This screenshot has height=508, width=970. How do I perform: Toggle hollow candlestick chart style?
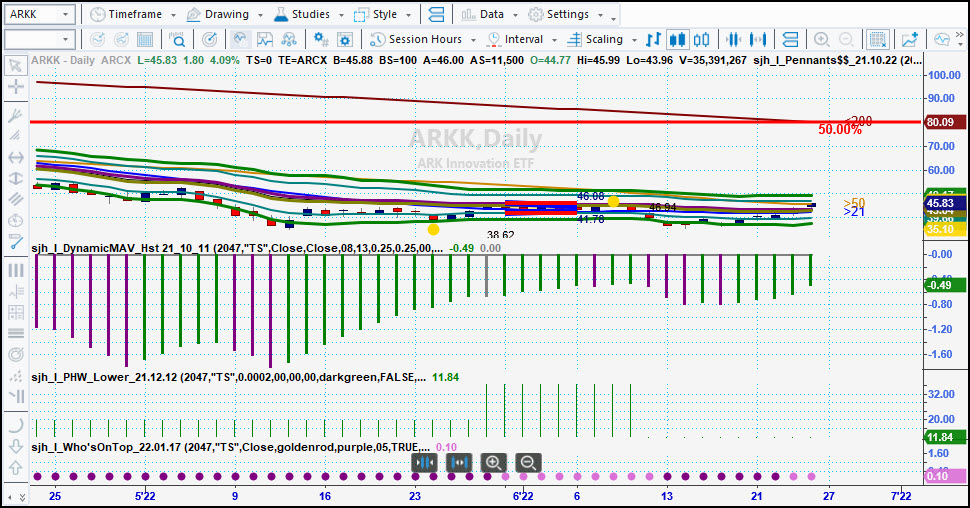pos(702,40)
